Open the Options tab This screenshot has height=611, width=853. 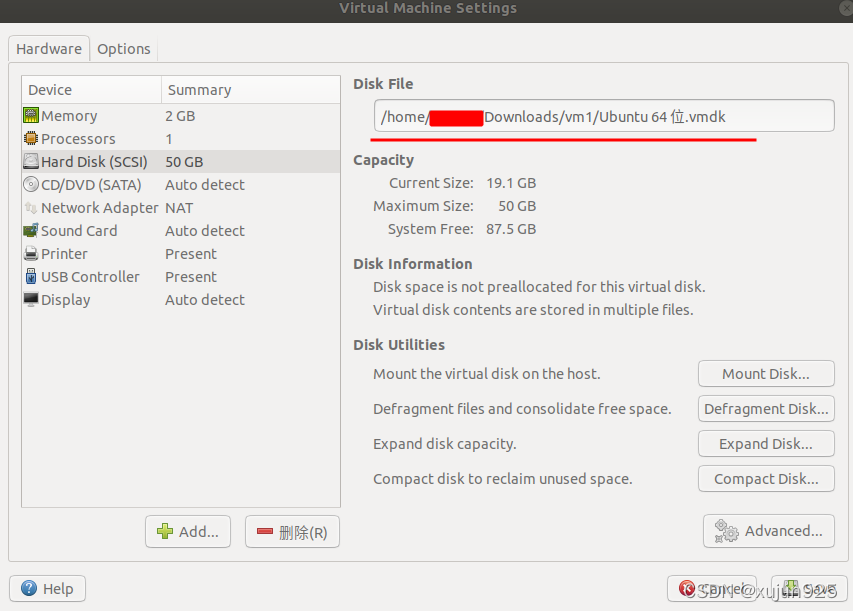click(123, 48)
